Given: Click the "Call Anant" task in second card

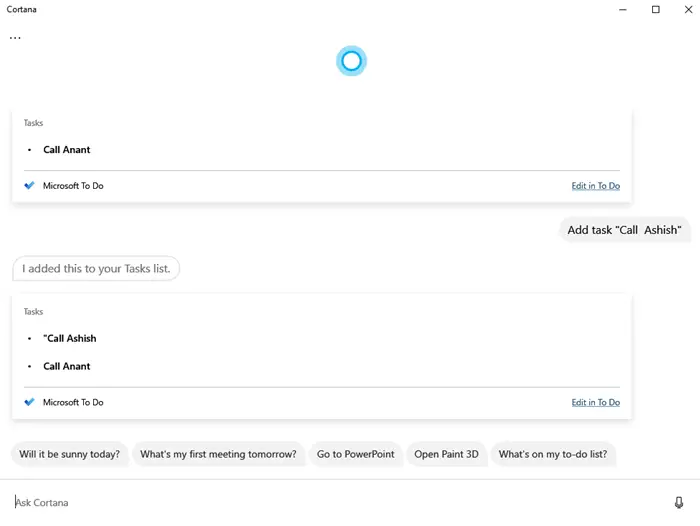Looking at the screenshot, I should click(67, 366).
